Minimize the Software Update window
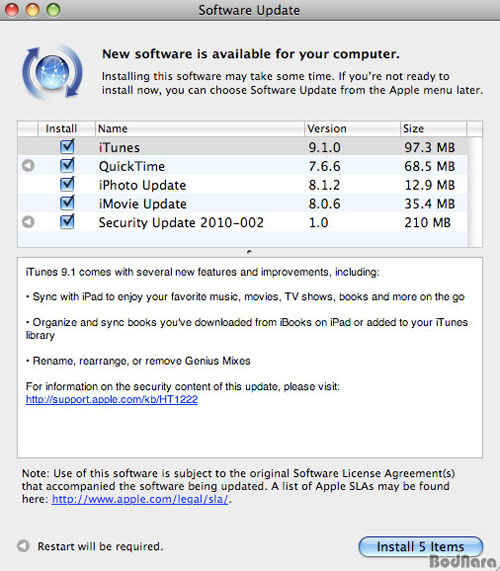Viewport: 500px width, 571px height. [x=32, y=9]
